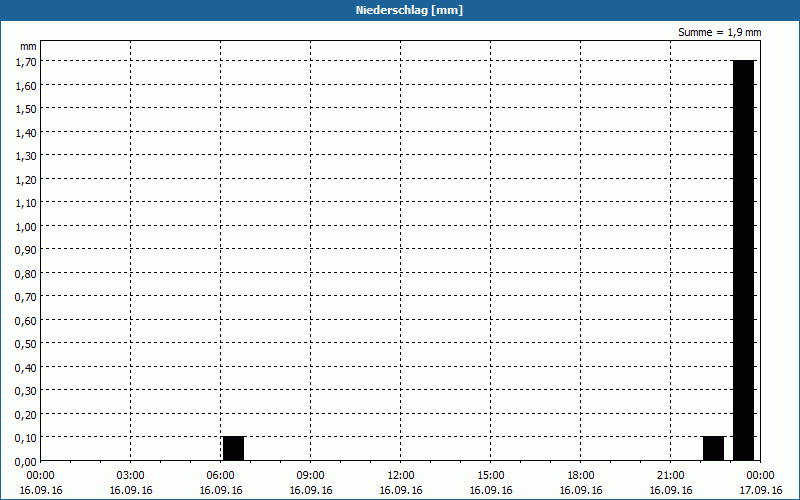Select the 03:00 time label
800x500 pixels.
131,476
